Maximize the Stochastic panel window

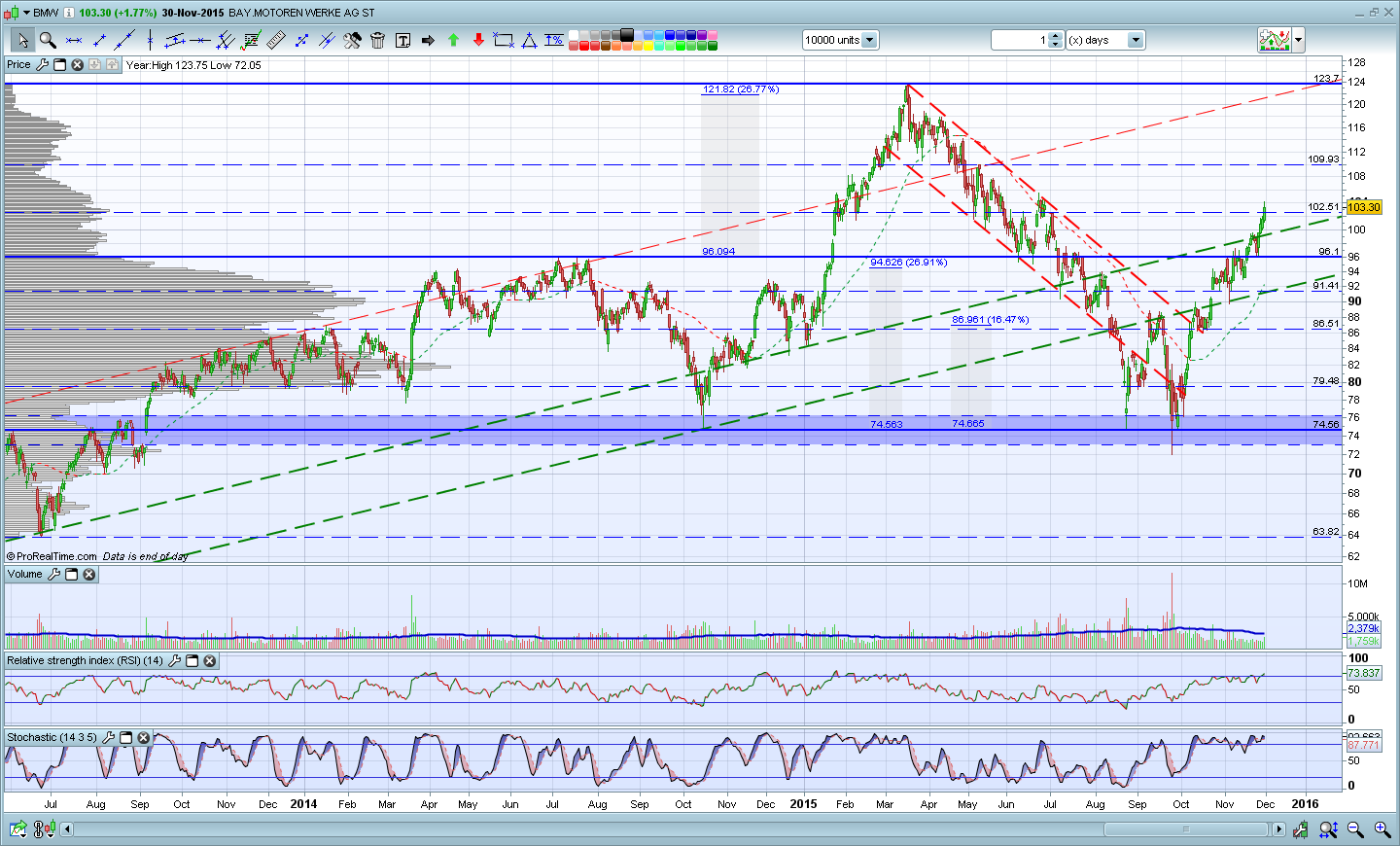[125, 738]
